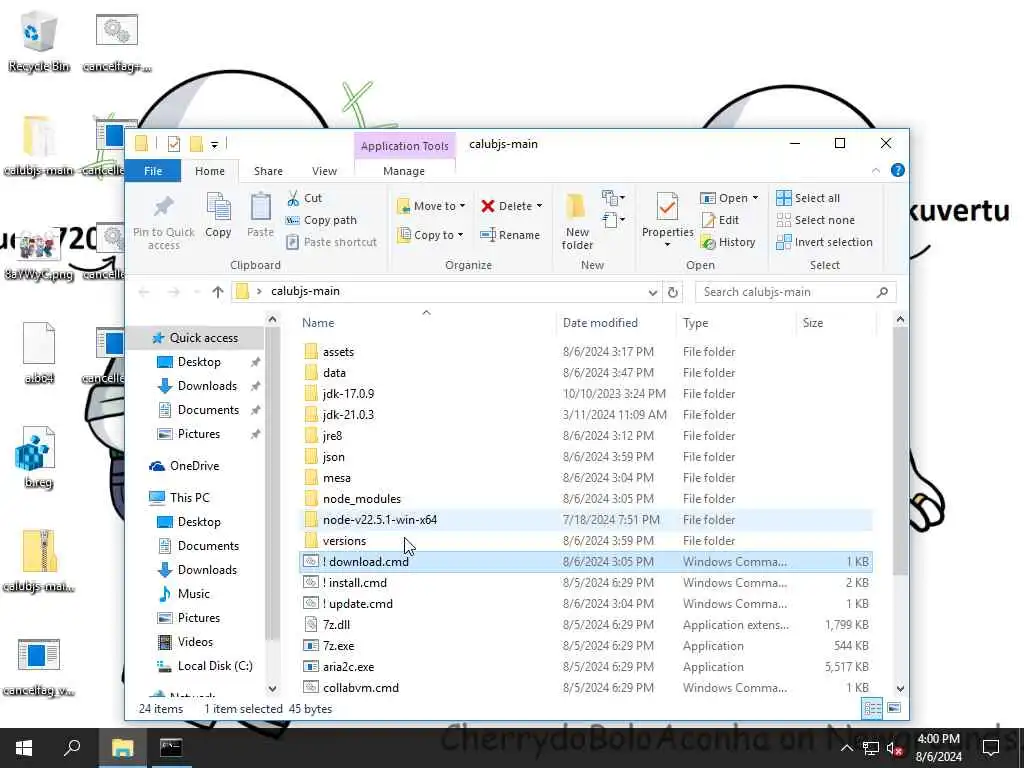The height and width of the screenshot is (768, 1024).
Task: Open the address bar history dropdown
Action: [652, 292]
